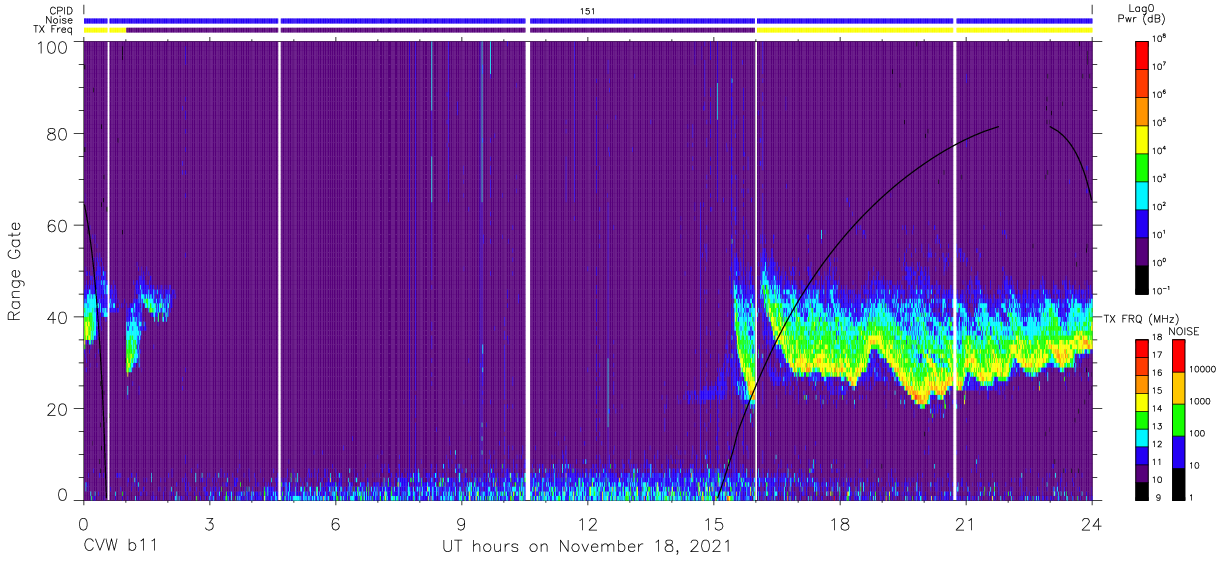1228x567 pixels.
Task: Click the CPID value 151
Action: [588, 11]
